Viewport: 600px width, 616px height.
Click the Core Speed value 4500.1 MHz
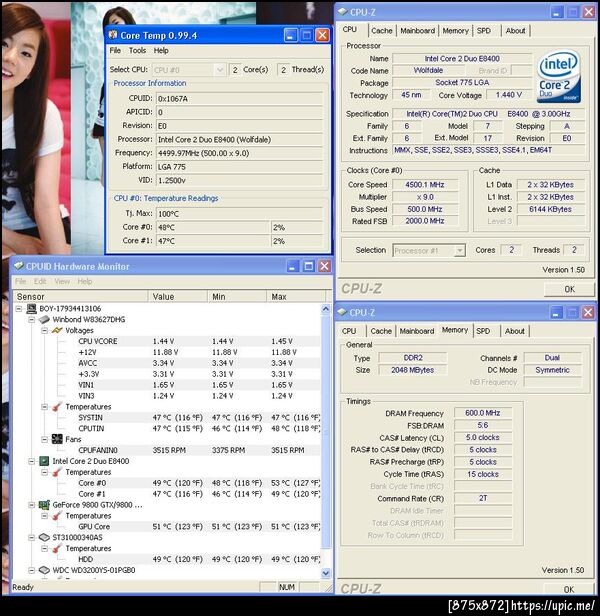point(425,185)
